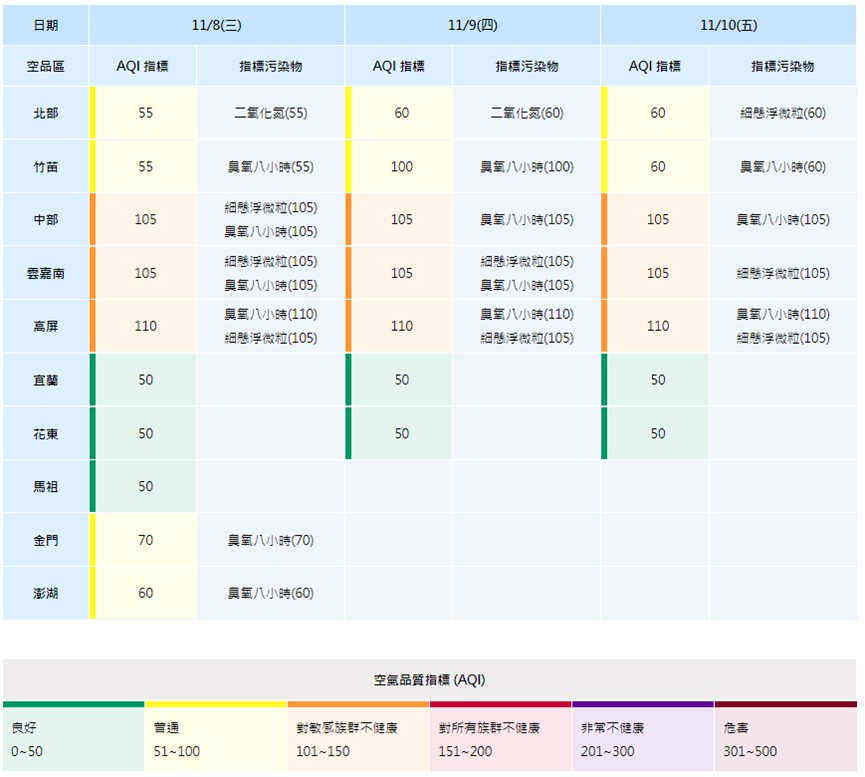The height and width of the screenshot is (777, 865).
Task: Click 指標污染物 header under 11/8
Action: 270,66
